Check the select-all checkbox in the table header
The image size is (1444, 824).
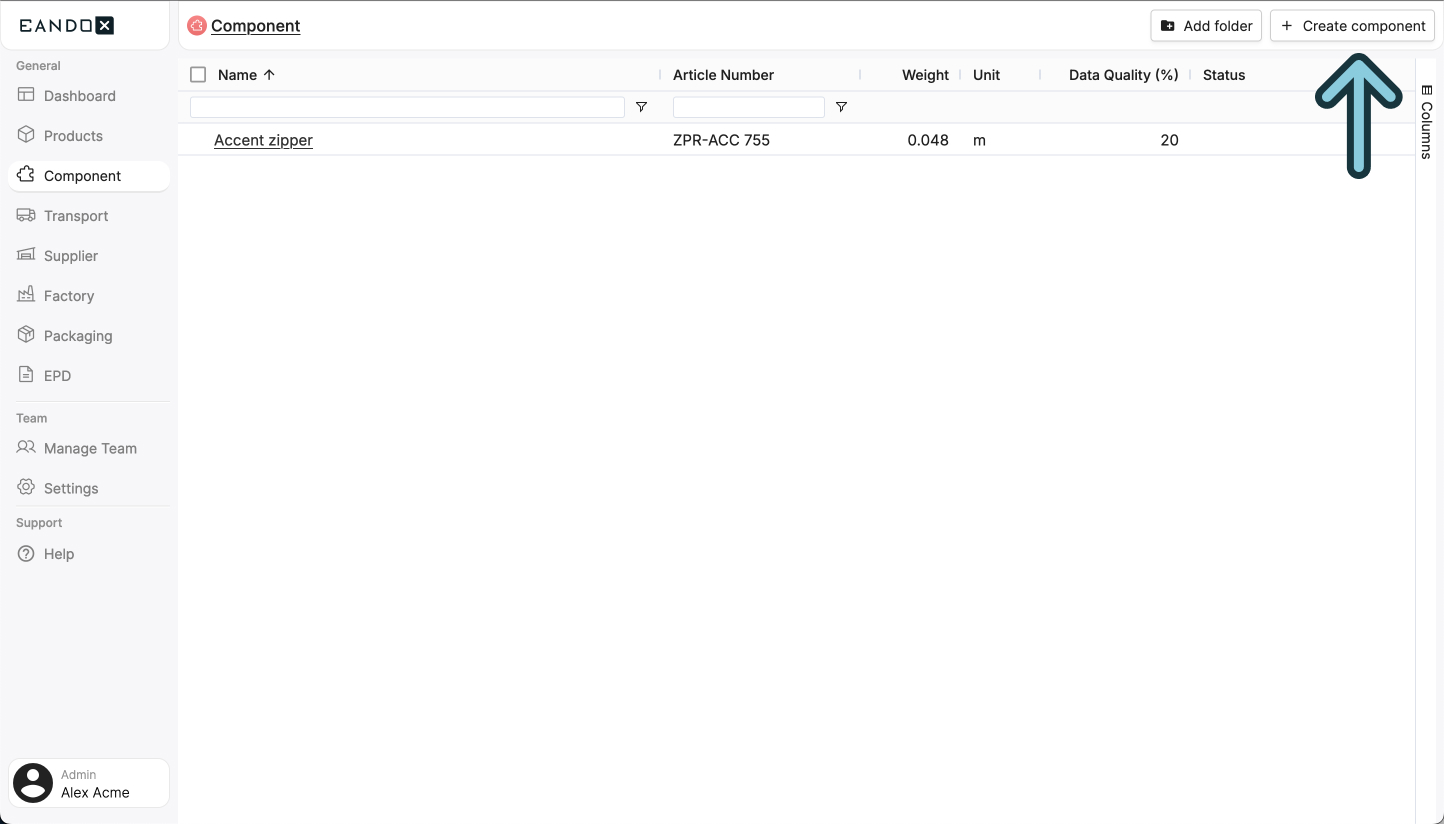(x=196, y=74)
